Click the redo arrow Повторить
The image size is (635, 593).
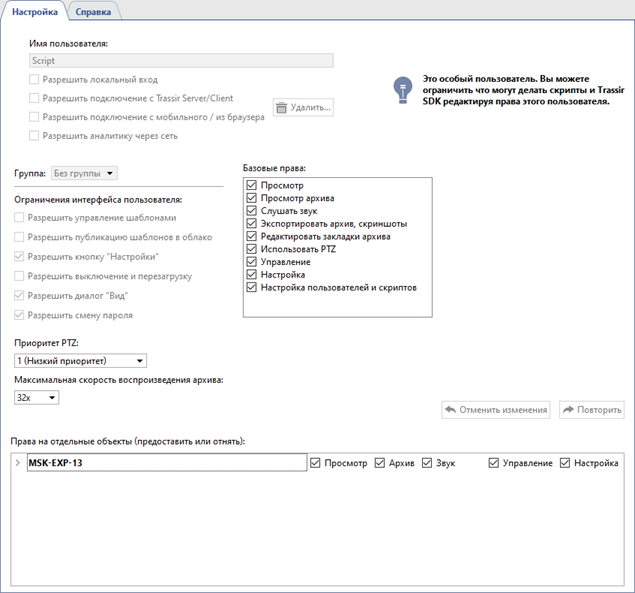[568, 410]
